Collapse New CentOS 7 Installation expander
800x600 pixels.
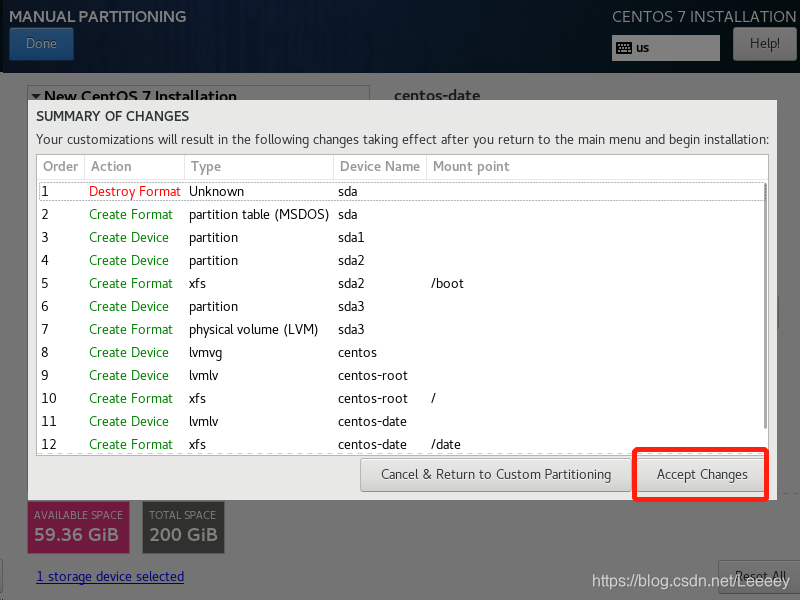(x=36, y=96)
